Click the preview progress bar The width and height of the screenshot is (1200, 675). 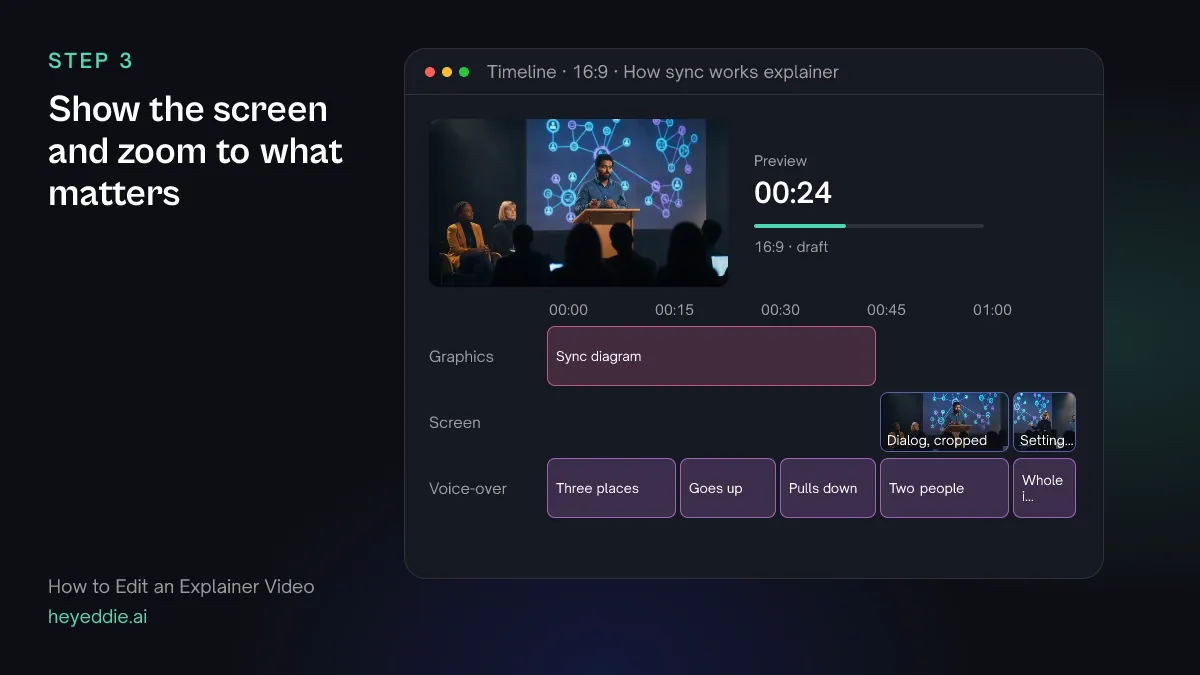coord(869,226)
